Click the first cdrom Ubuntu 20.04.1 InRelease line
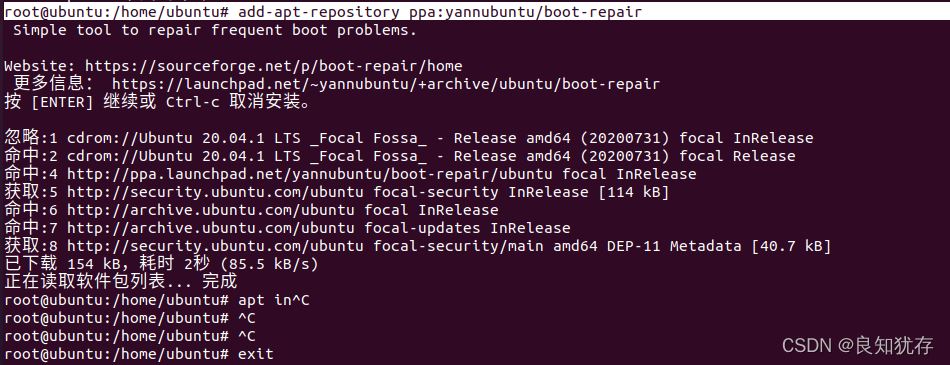Image resolution: width=950 pixels, height=365 pixels. click(408, 138)
